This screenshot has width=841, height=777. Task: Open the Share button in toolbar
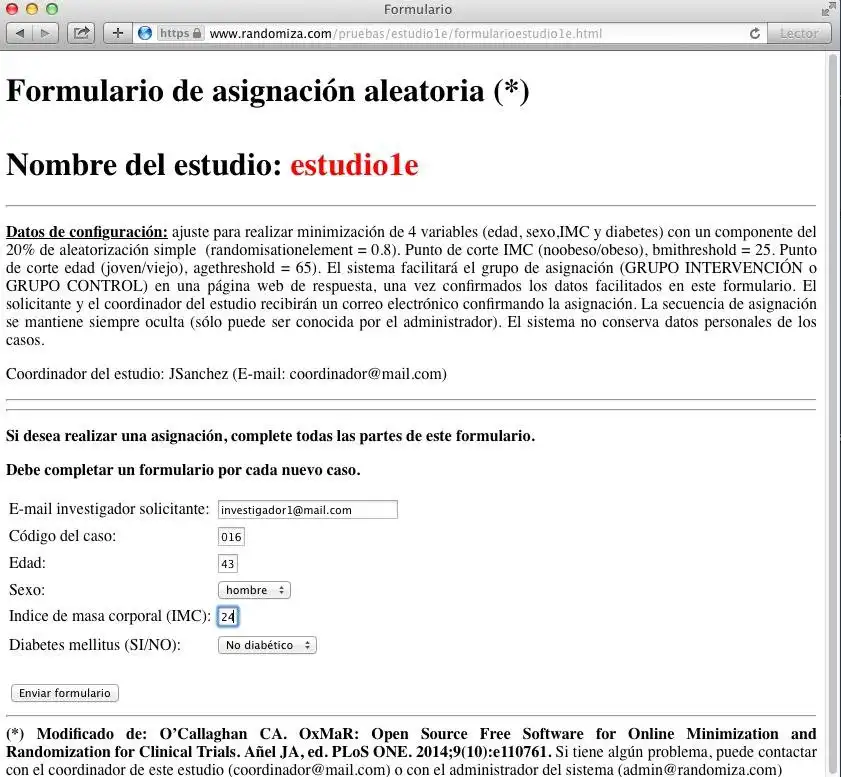(81, 33)
